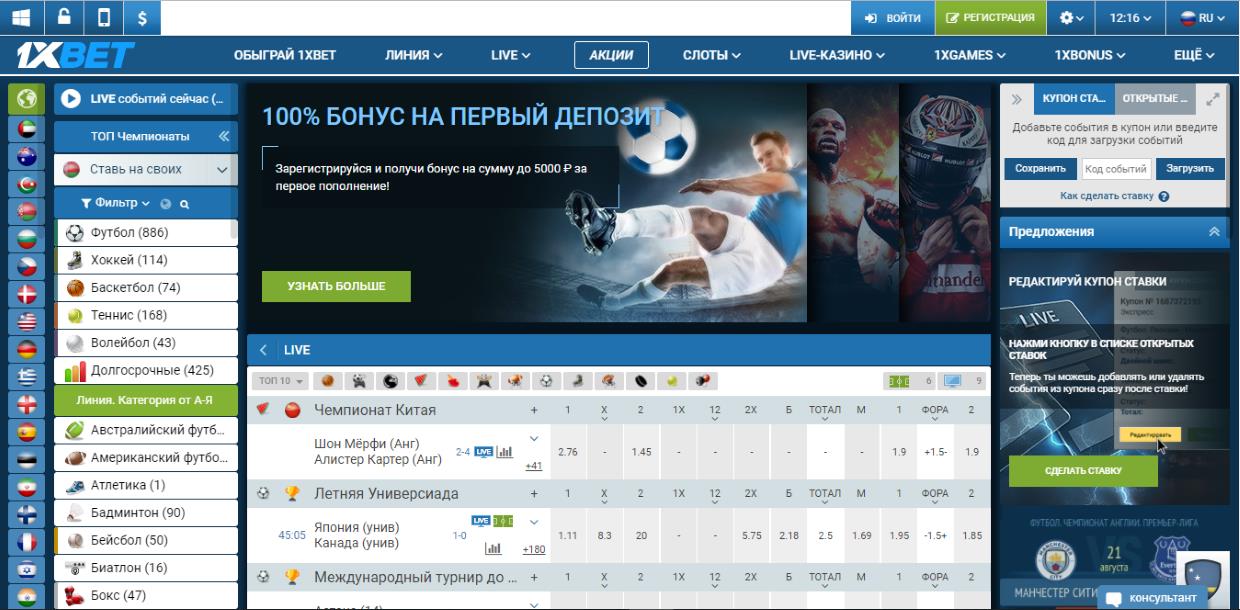This screenshot has width=1240, height=610.
Task: Click the 1XBET logo
Action: (x=75, y=55)
